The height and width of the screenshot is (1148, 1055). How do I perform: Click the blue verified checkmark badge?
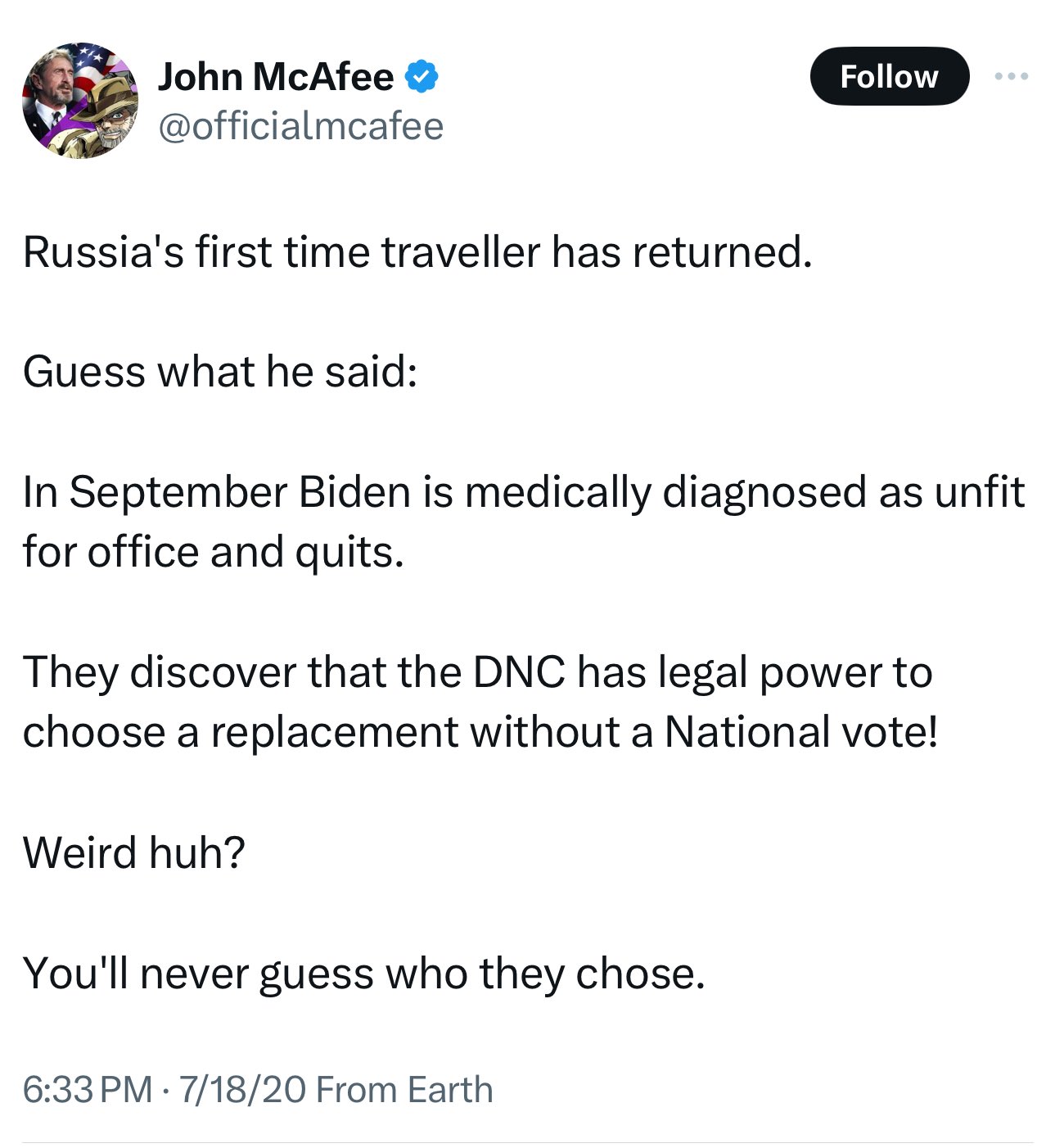click(422, 77)
